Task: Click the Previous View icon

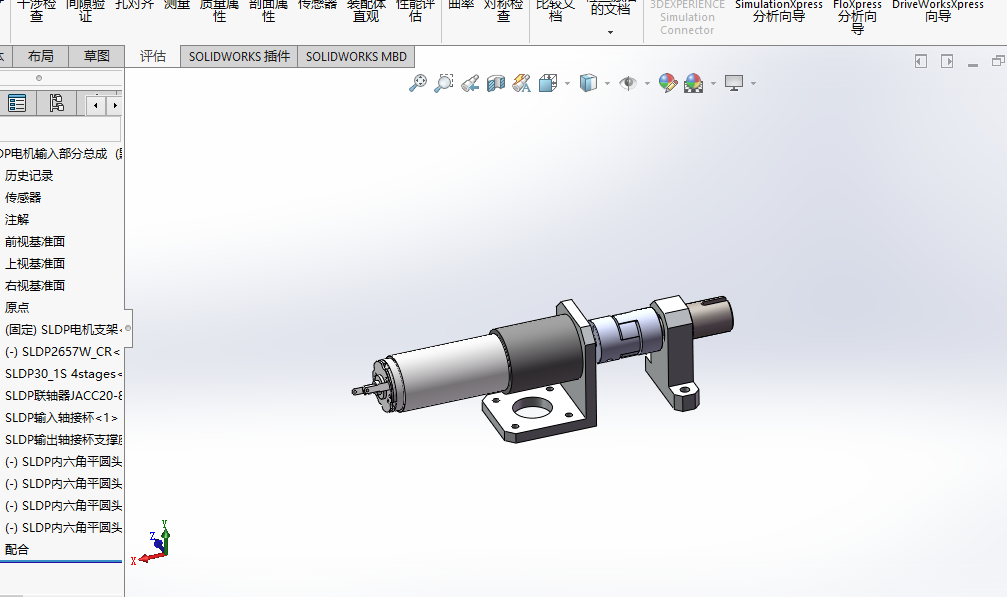Action: (x=469, y=83)
